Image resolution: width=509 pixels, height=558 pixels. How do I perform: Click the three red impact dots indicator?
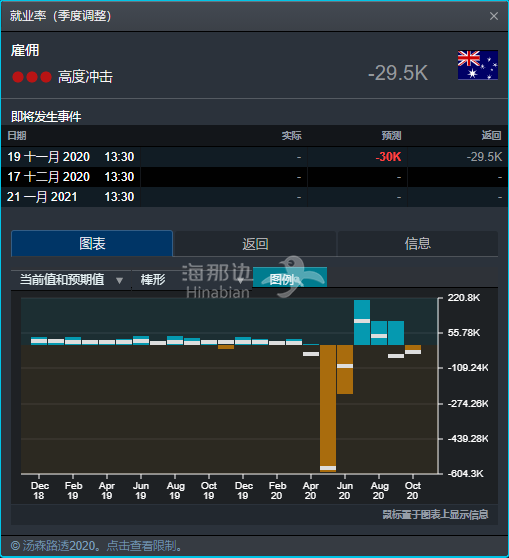pyautogui.click(x=32, y=77)
